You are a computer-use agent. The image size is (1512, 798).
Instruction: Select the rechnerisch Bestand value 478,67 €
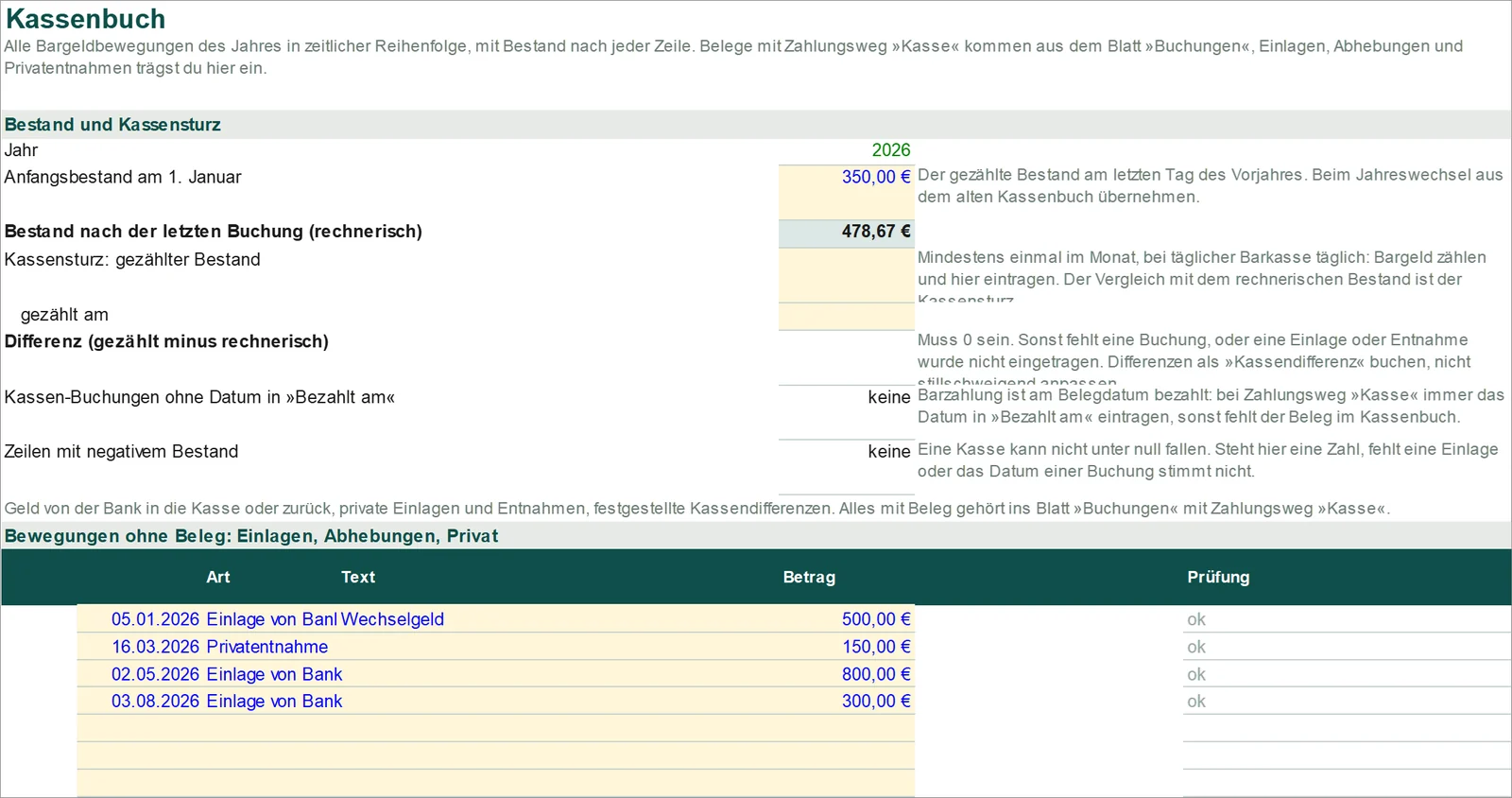(846, 233)
